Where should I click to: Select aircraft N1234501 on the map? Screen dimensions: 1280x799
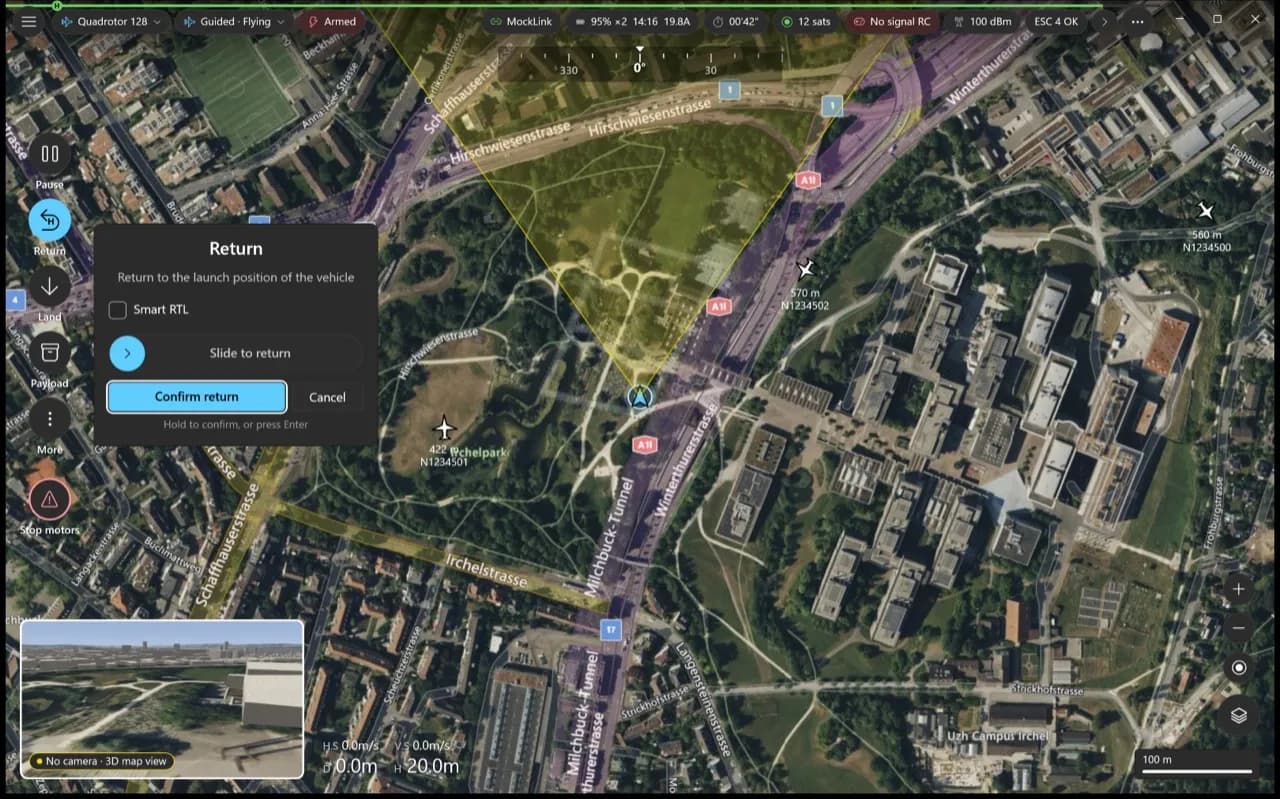click(444, 429)
